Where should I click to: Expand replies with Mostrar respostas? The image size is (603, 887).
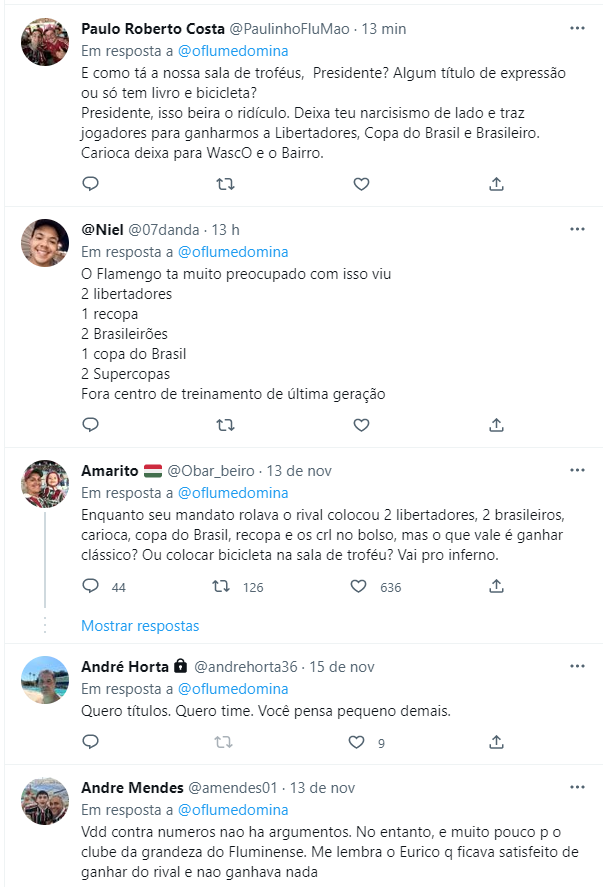140,626
